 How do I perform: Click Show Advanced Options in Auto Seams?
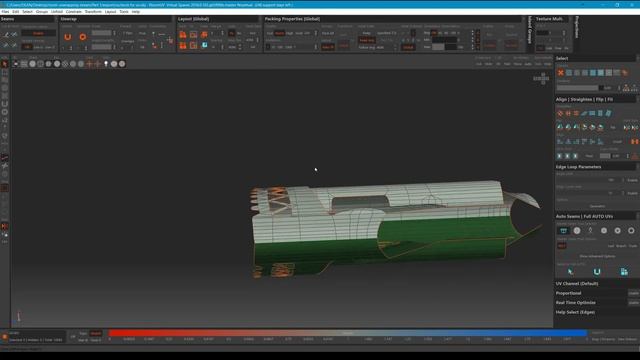(597, 256)
